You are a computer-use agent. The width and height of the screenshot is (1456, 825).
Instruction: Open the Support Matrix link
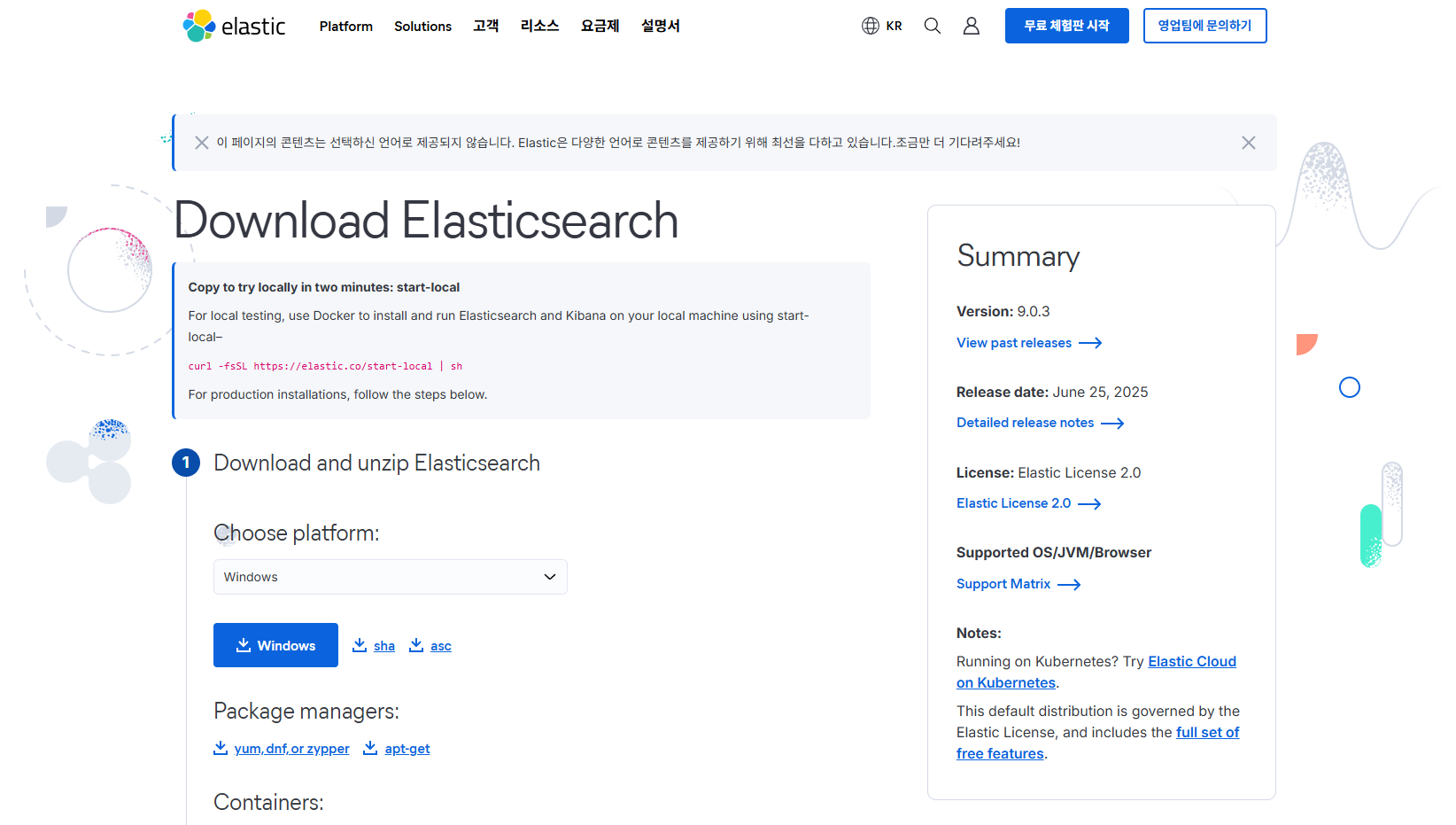tap(1003, 584)
